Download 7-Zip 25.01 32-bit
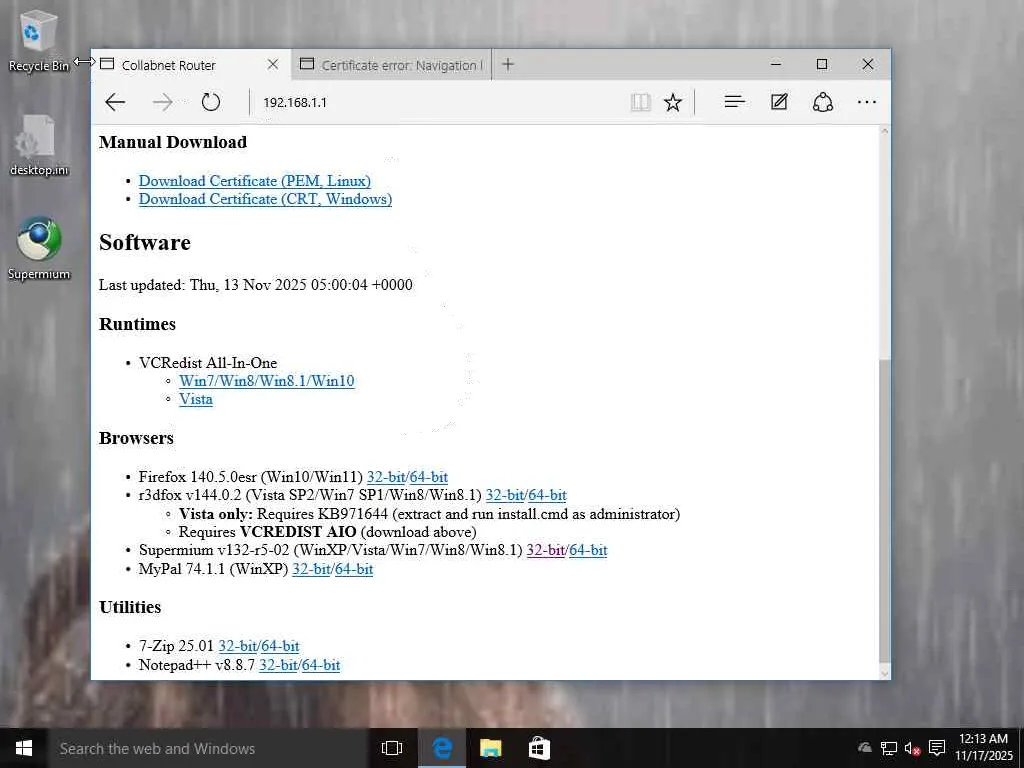This screenshot has width=1024, height=768. pyautogui.click(x=237, y=646)
